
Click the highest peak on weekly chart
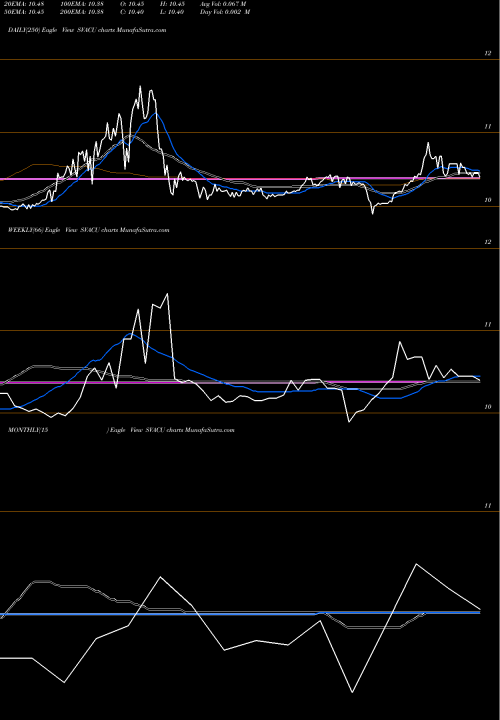pos(167,293)
